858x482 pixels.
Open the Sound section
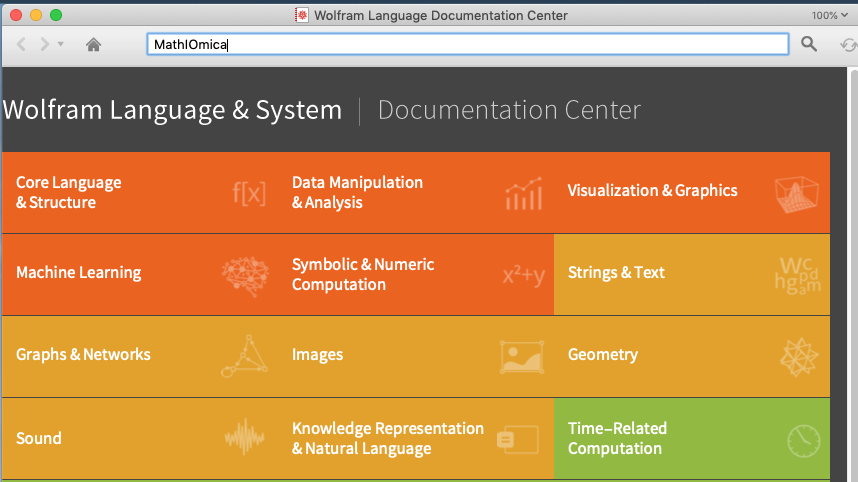click(x=39, y=438)
